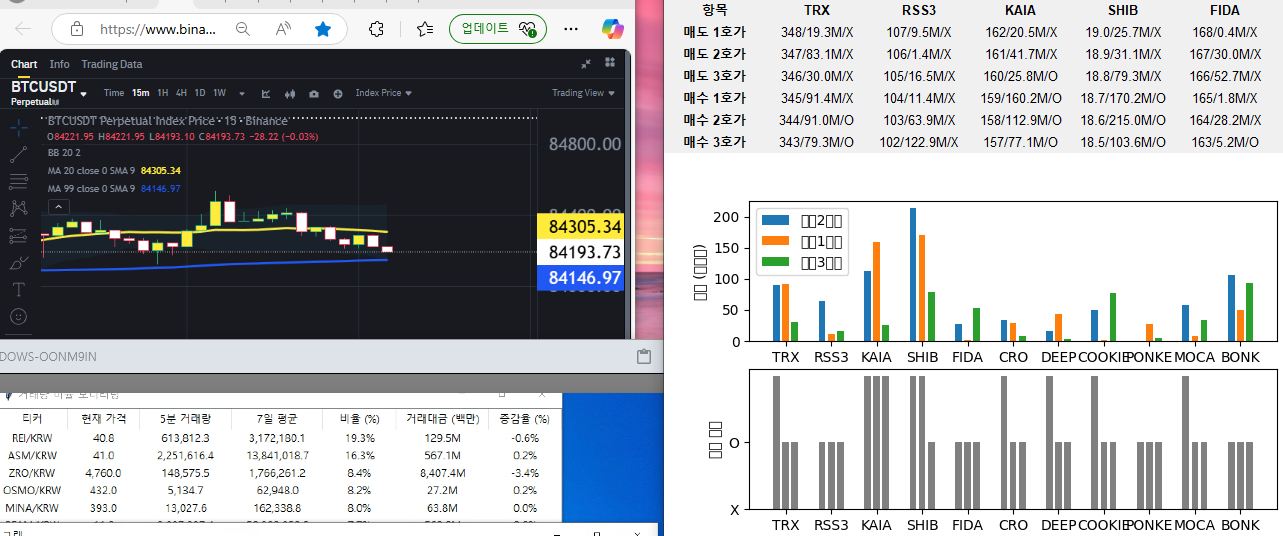Open the multi-chart grid layout icon

pos(610,63)
